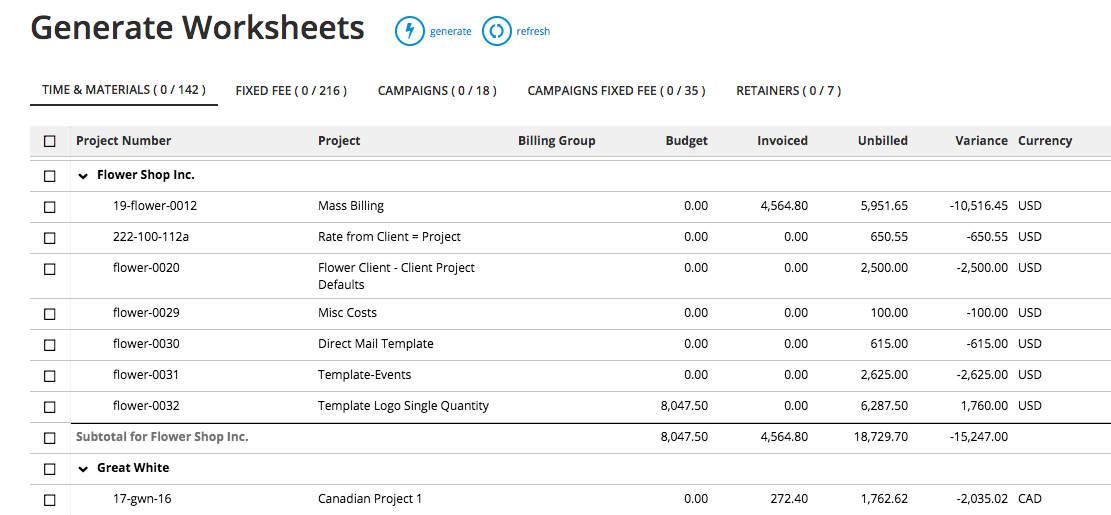Switch to Time & Materials tab
The height and width of the screenshot is (515, 1111).
(124, 90)
